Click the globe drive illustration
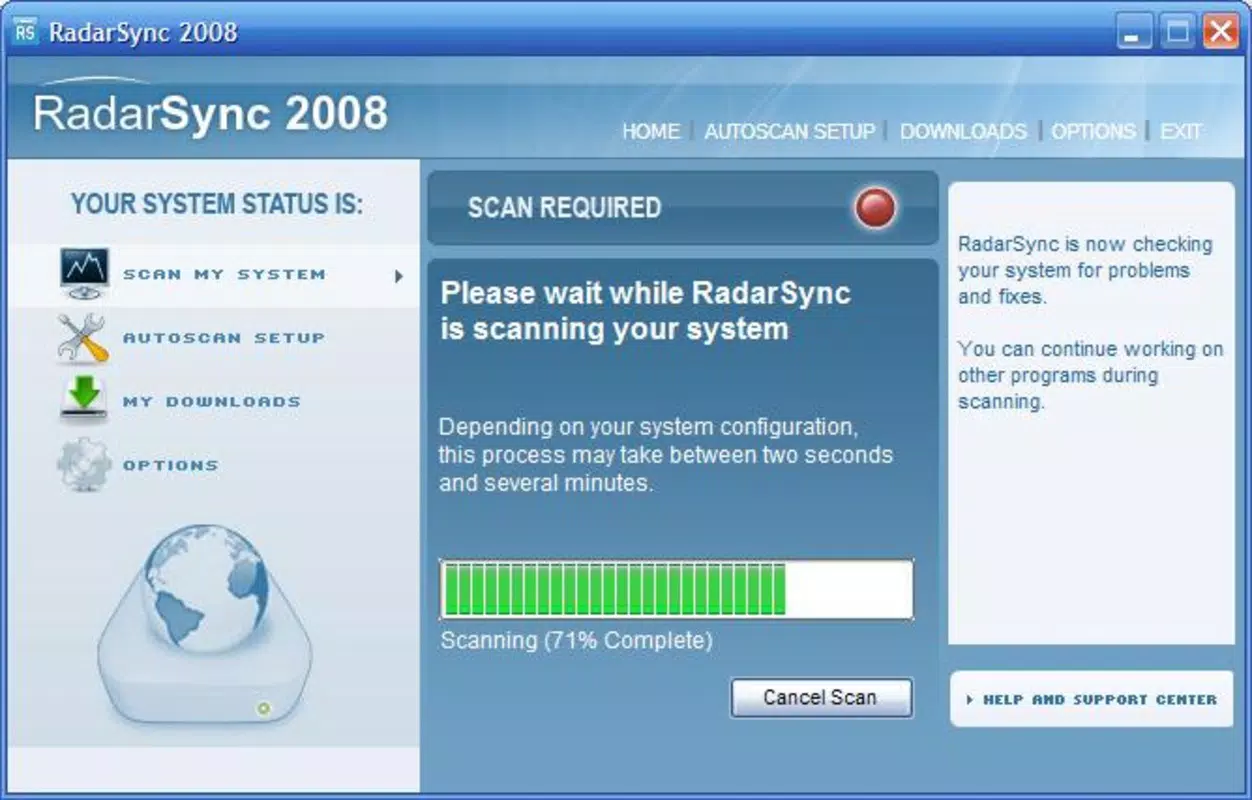Screen dimensions: 1252x800 pos(205,625)
